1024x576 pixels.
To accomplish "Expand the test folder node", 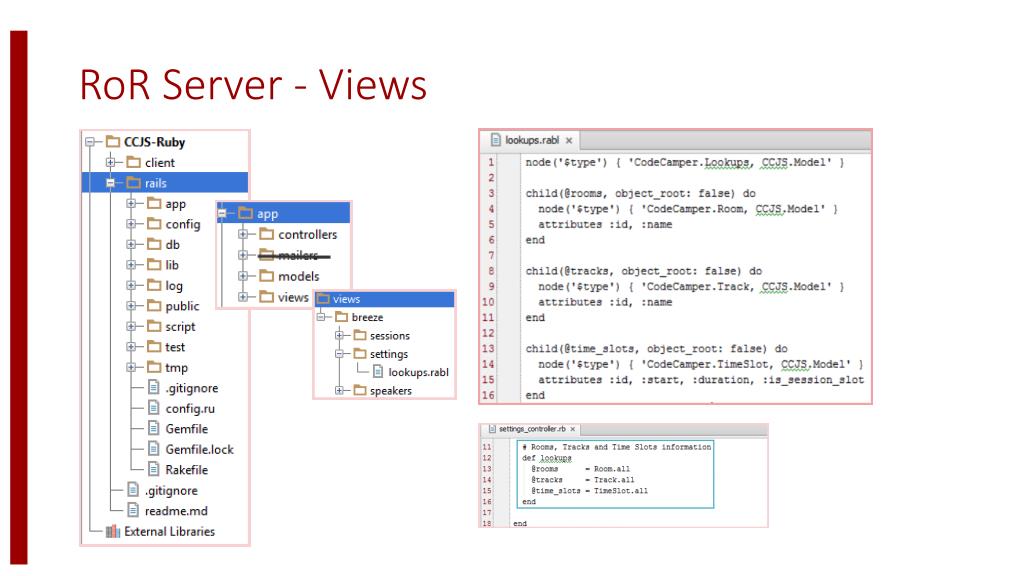I will point(131,347).
